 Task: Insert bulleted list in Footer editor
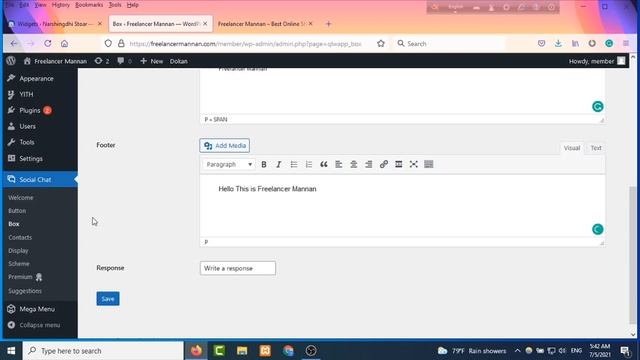(x=294, y=164)
